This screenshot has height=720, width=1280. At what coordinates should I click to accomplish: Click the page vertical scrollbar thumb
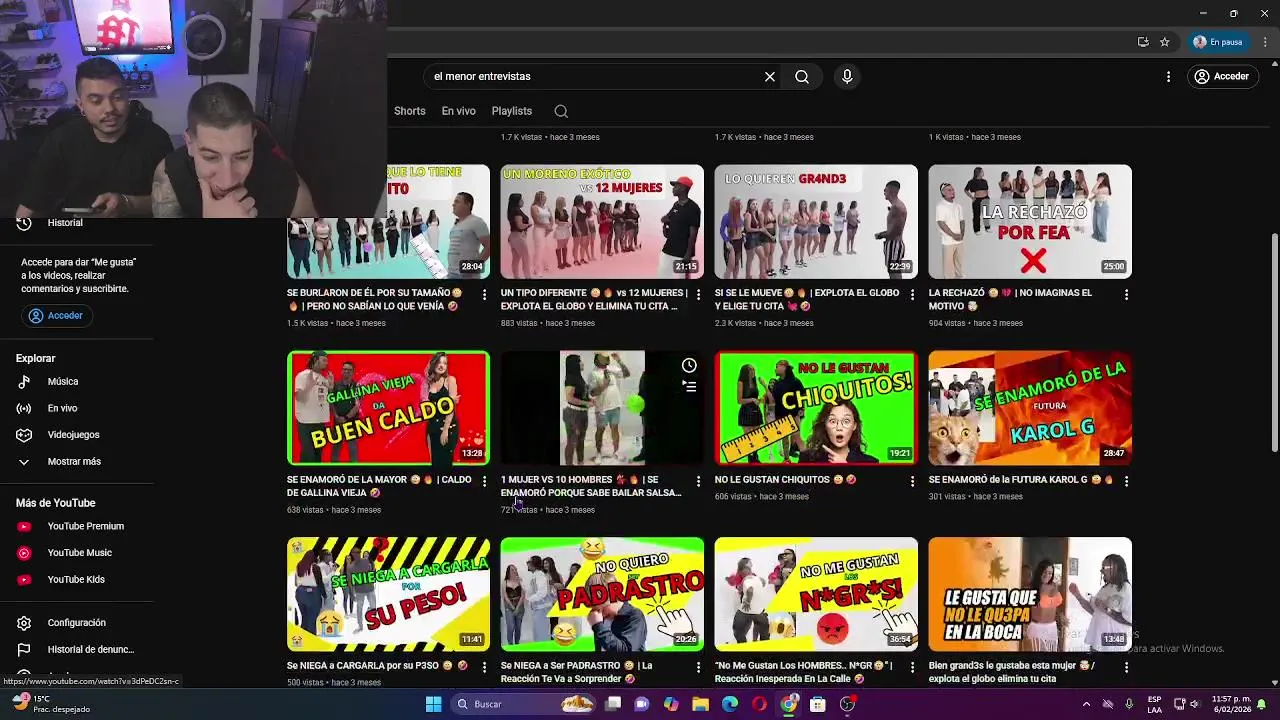click(1274, 342)
